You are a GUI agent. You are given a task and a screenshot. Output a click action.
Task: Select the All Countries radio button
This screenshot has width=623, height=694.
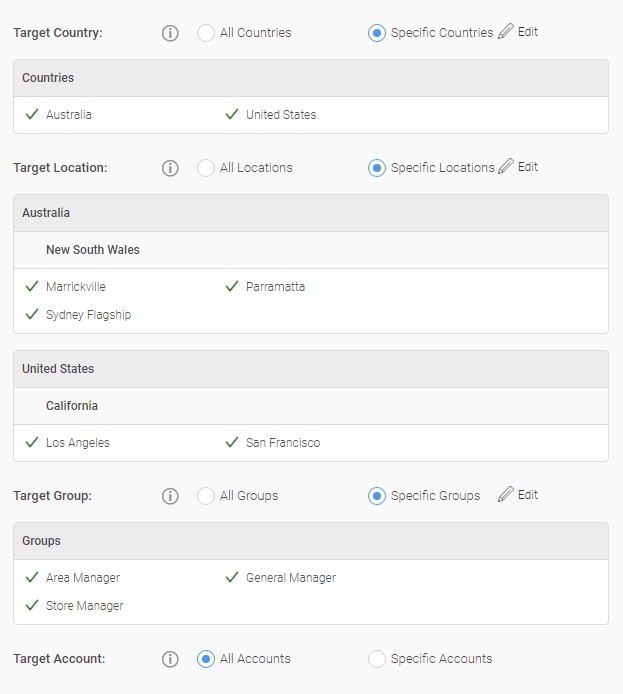206,33
